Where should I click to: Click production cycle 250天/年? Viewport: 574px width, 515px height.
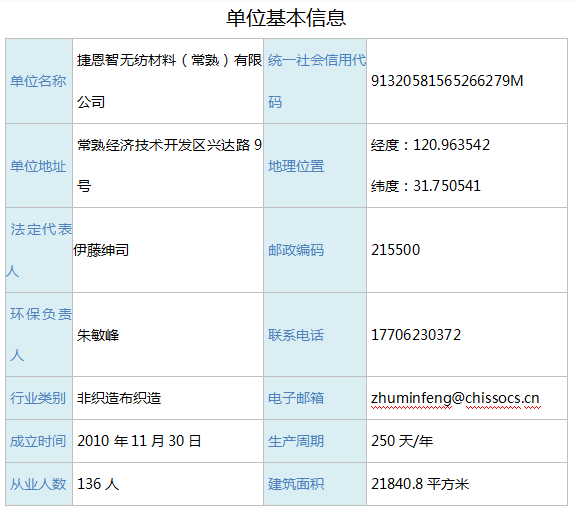point(402,441)
